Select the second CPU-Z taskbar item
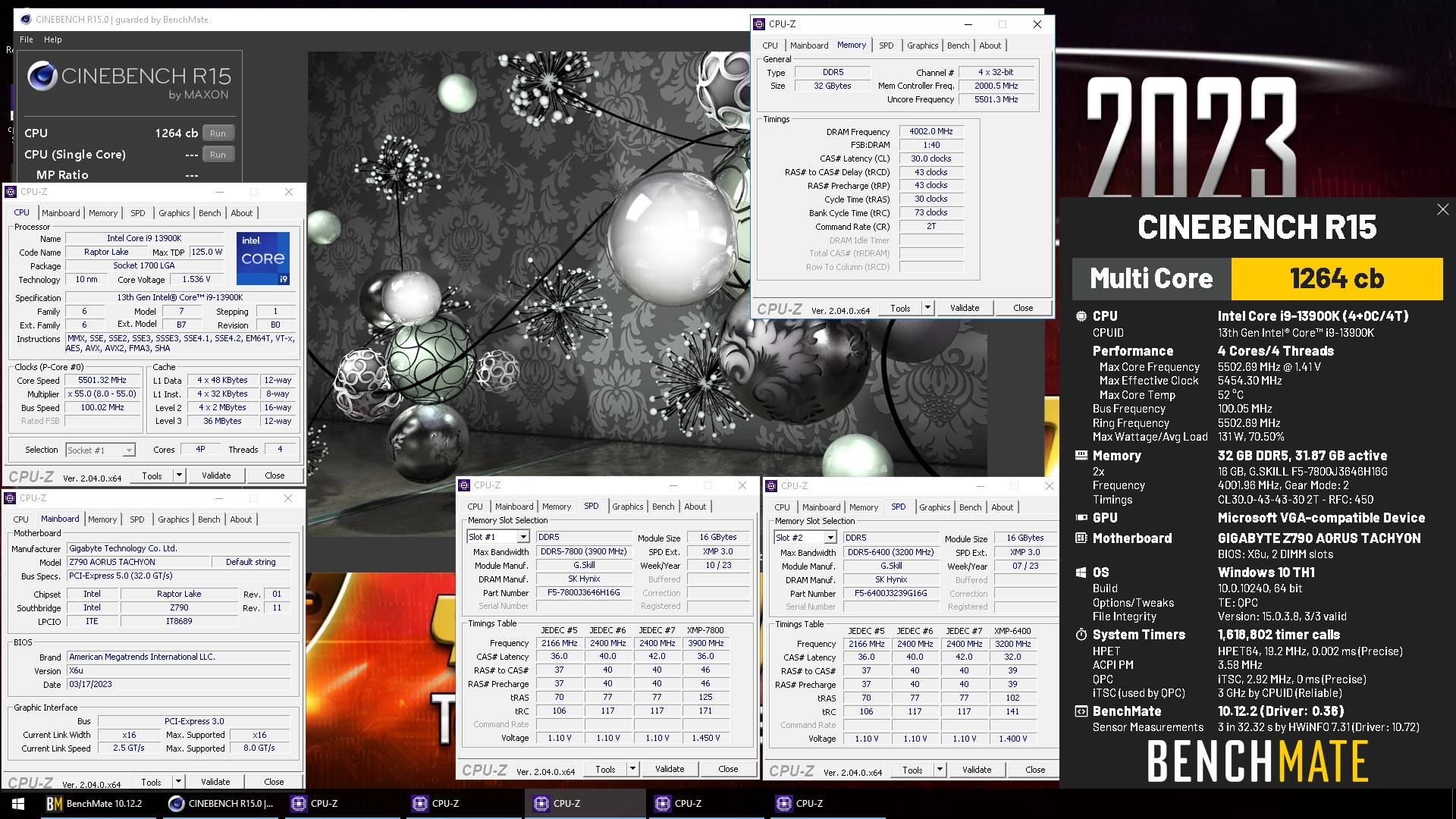The height and width of the screenshot is (819, 1456). point(463,804)
